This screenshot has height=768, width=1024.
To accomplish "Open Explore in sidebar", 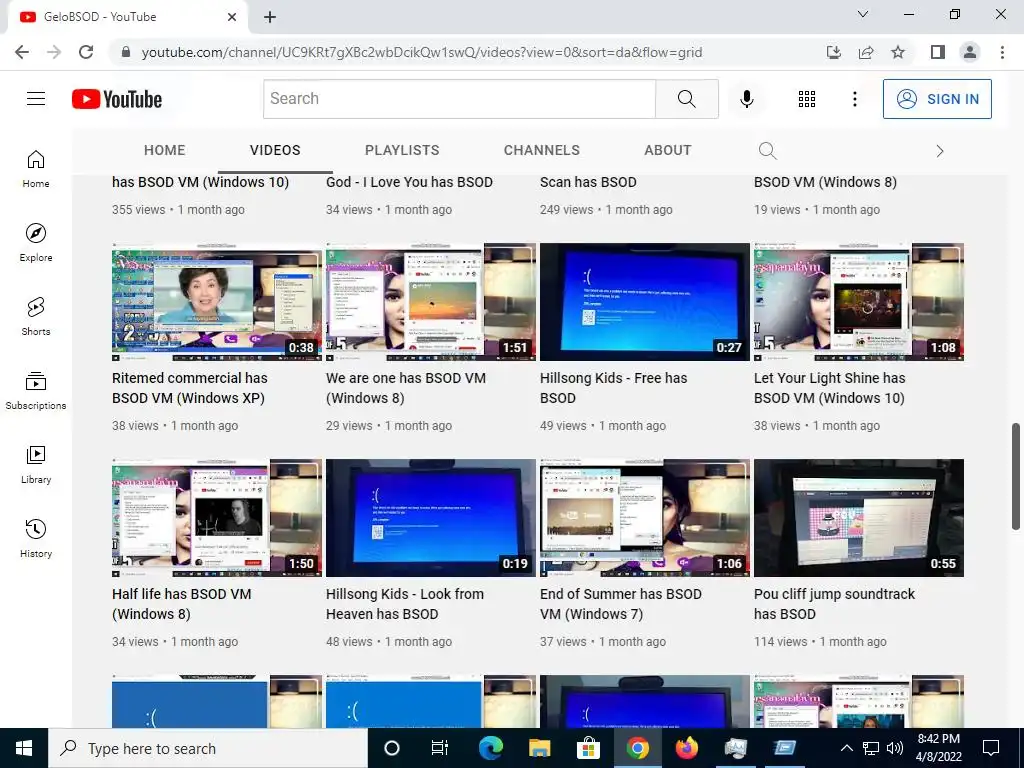I will [36, 242].
